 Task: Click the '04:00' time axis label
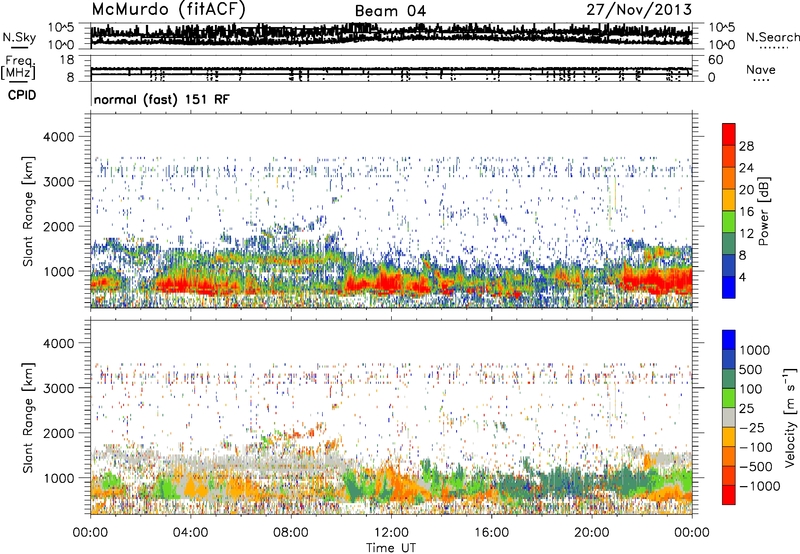pyautogui.click(x=190, y=533)
